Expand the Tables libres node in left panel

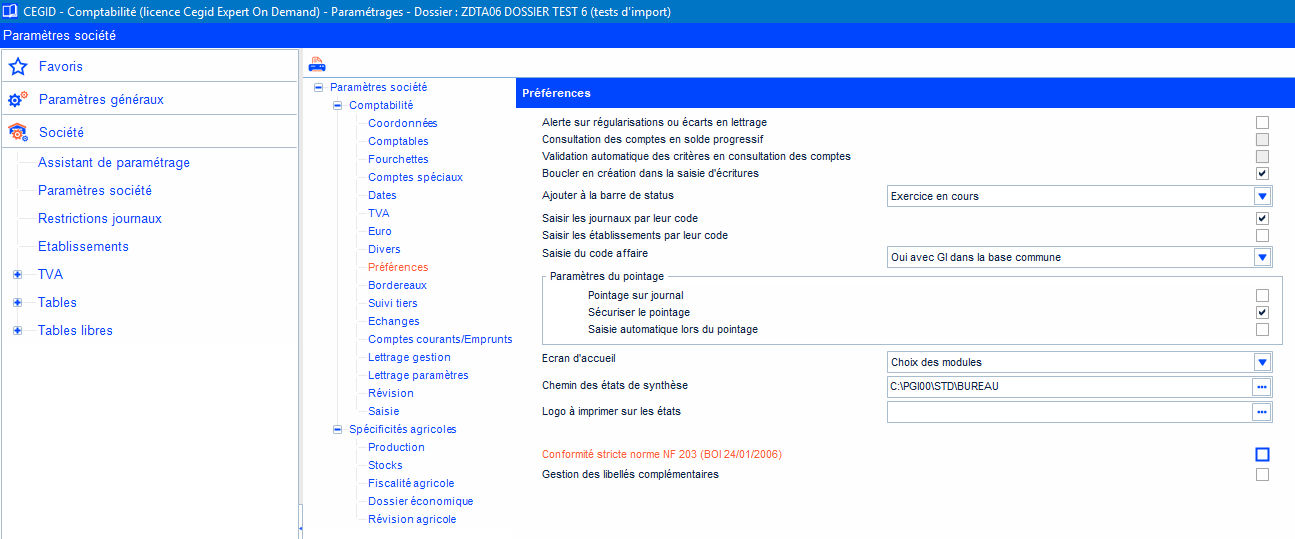click(x=17, y=331)
